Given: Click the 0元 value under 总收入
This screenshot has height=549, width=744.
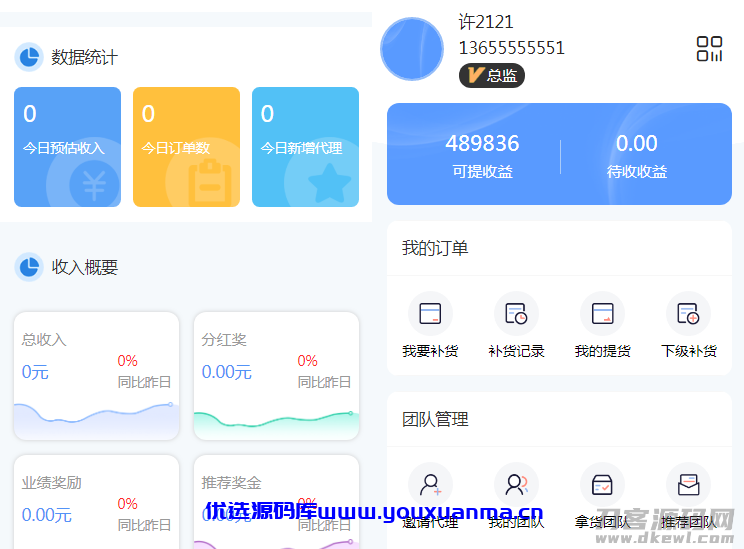Looking at the screenshot, I should click(35, 372).
